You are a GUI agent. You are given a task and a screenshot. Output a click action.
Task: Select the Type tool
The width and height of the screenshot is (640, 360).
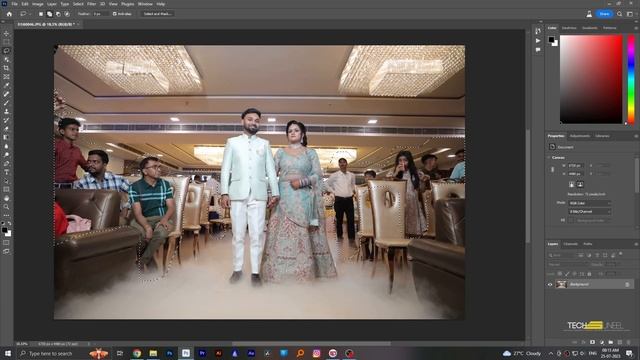coord(6,172)
